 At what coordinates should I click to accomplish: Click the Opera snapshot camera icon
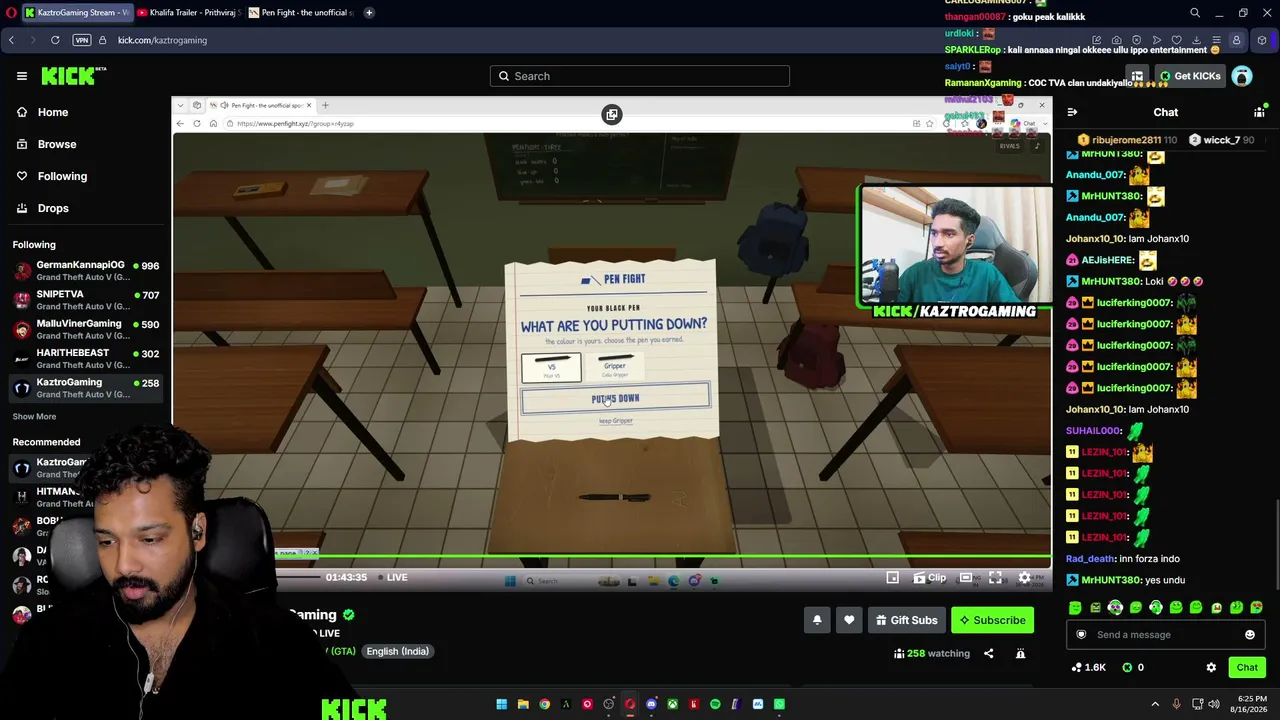pos(1116,40)
